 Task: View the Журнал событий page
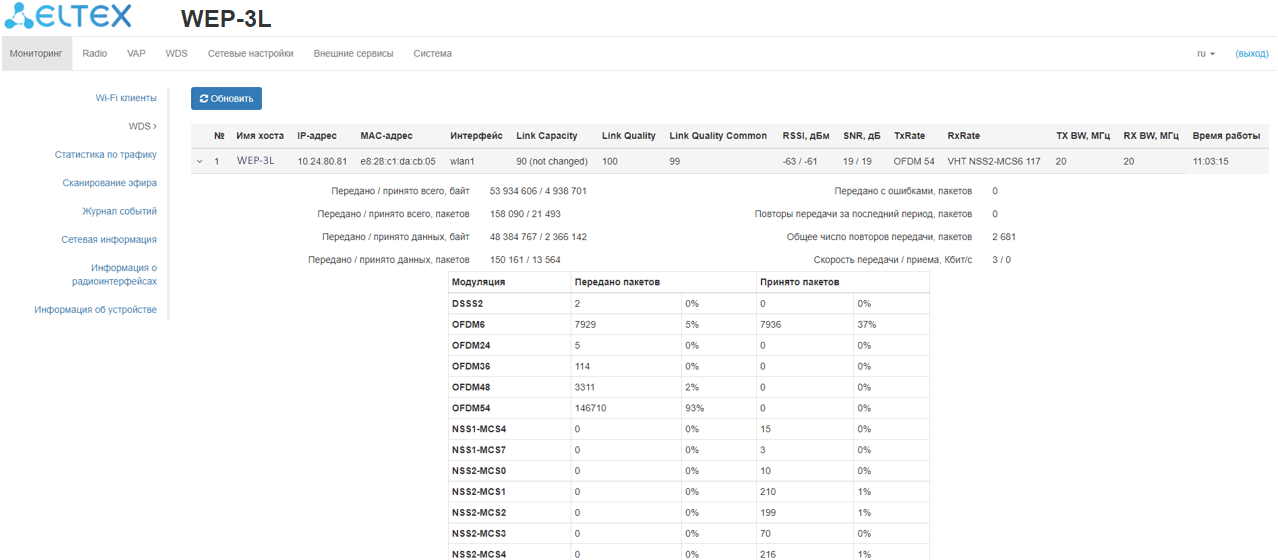point(119,211)
